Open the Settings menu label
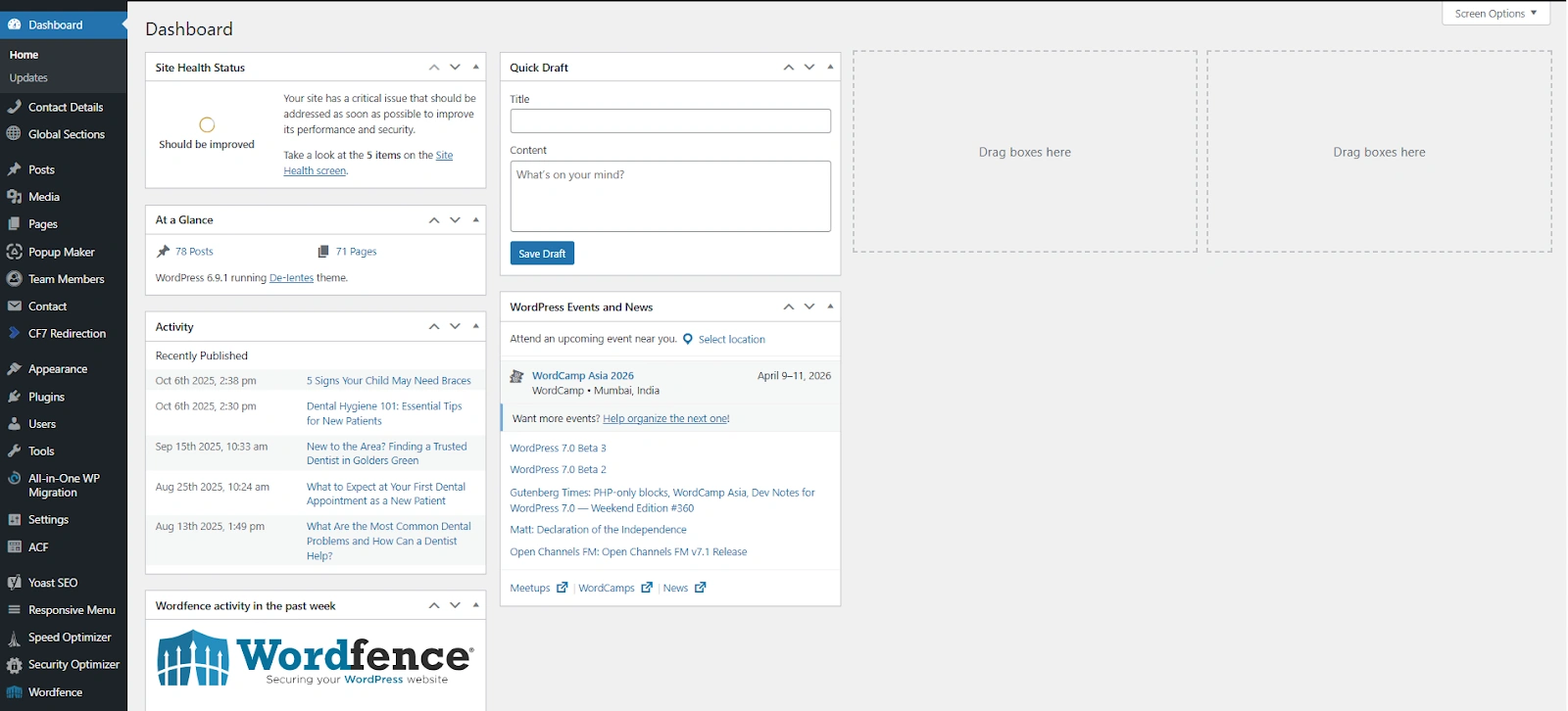The image size is (1568, 711). pyautogui.click(x=48, y=520)
